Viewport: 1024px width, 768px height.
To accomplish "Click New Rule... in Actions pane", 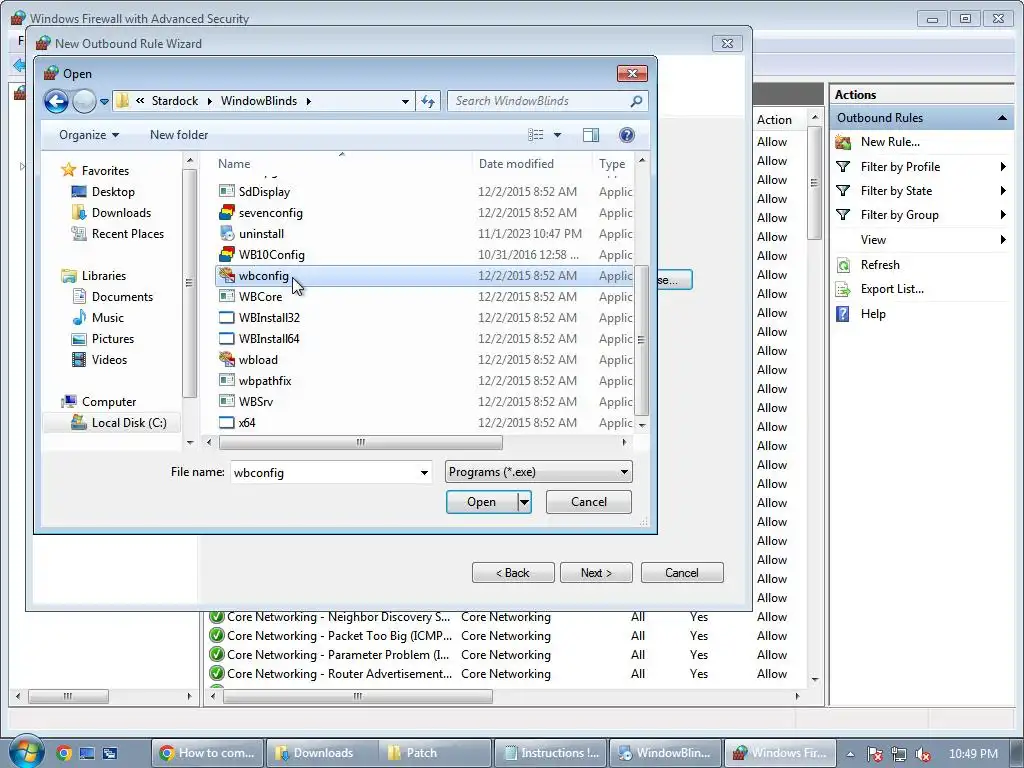I will (889, 142).
